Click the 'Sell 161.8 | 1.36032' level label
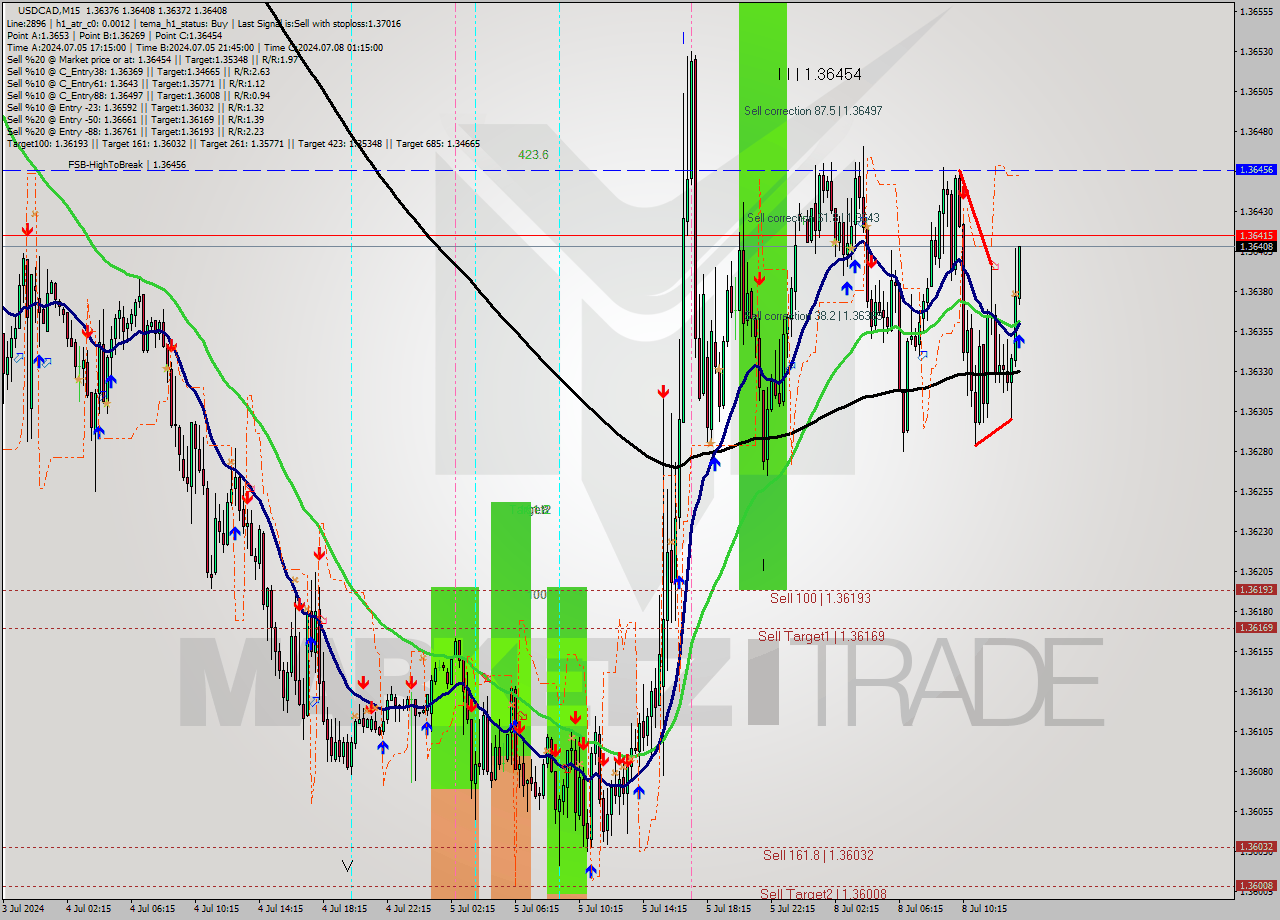 818,855
